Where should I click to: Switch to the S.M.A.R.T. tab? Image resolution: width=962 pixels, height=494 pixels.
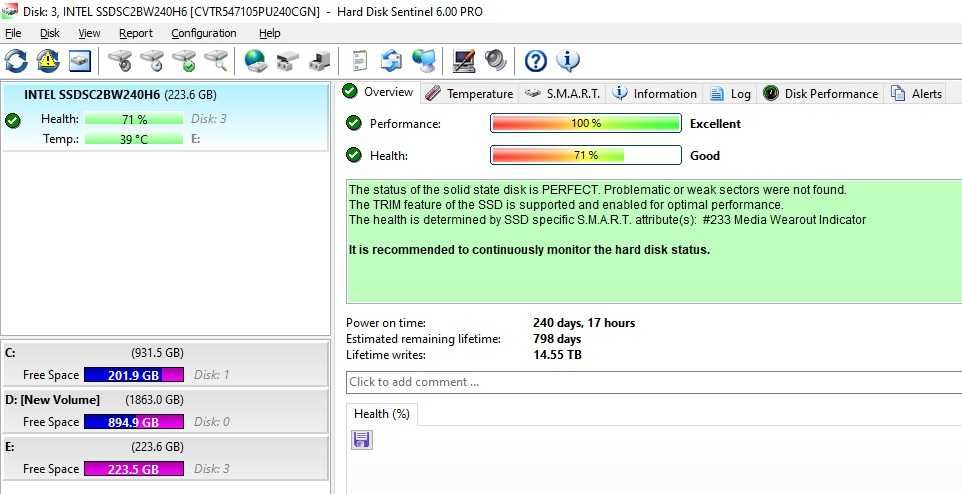[x=563, y=93]
